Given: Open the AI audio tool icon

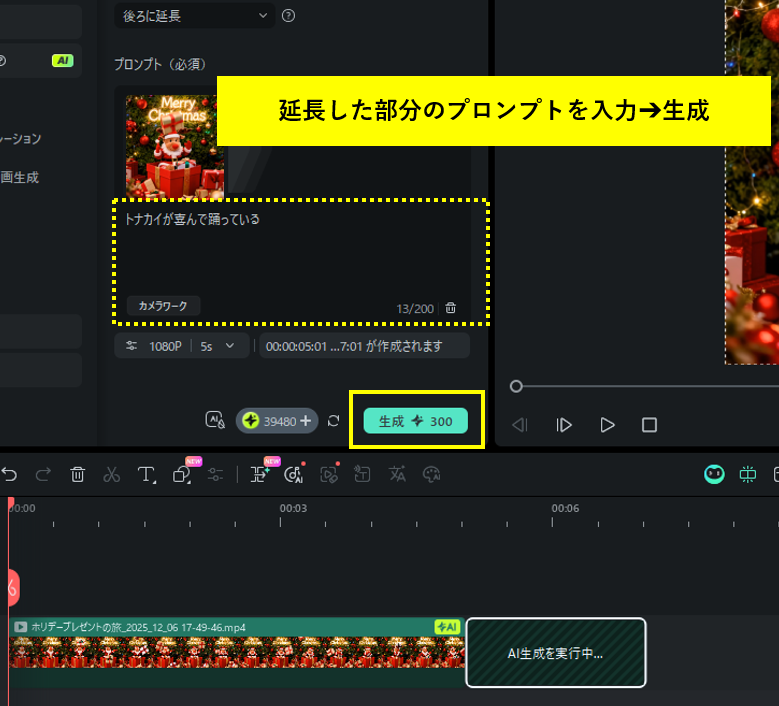Looking at the screenshot, I should (294, 474).
